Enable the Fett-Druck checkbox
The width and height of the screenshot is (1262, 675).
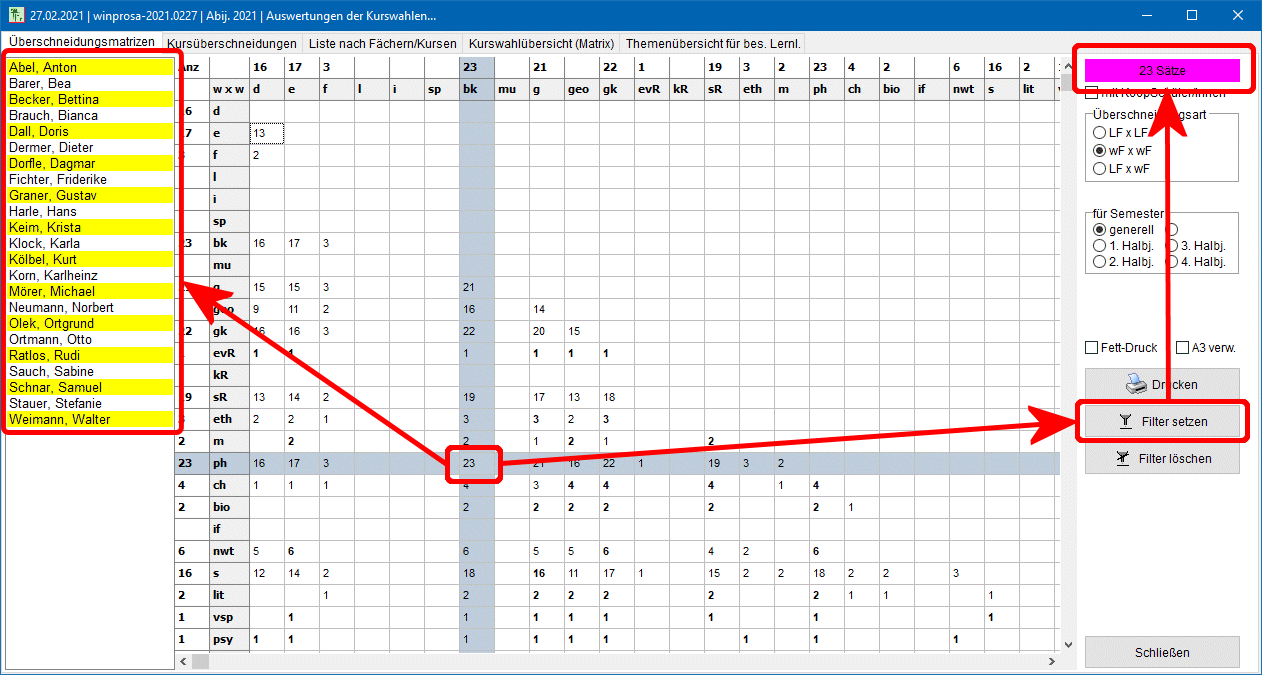1092,348
